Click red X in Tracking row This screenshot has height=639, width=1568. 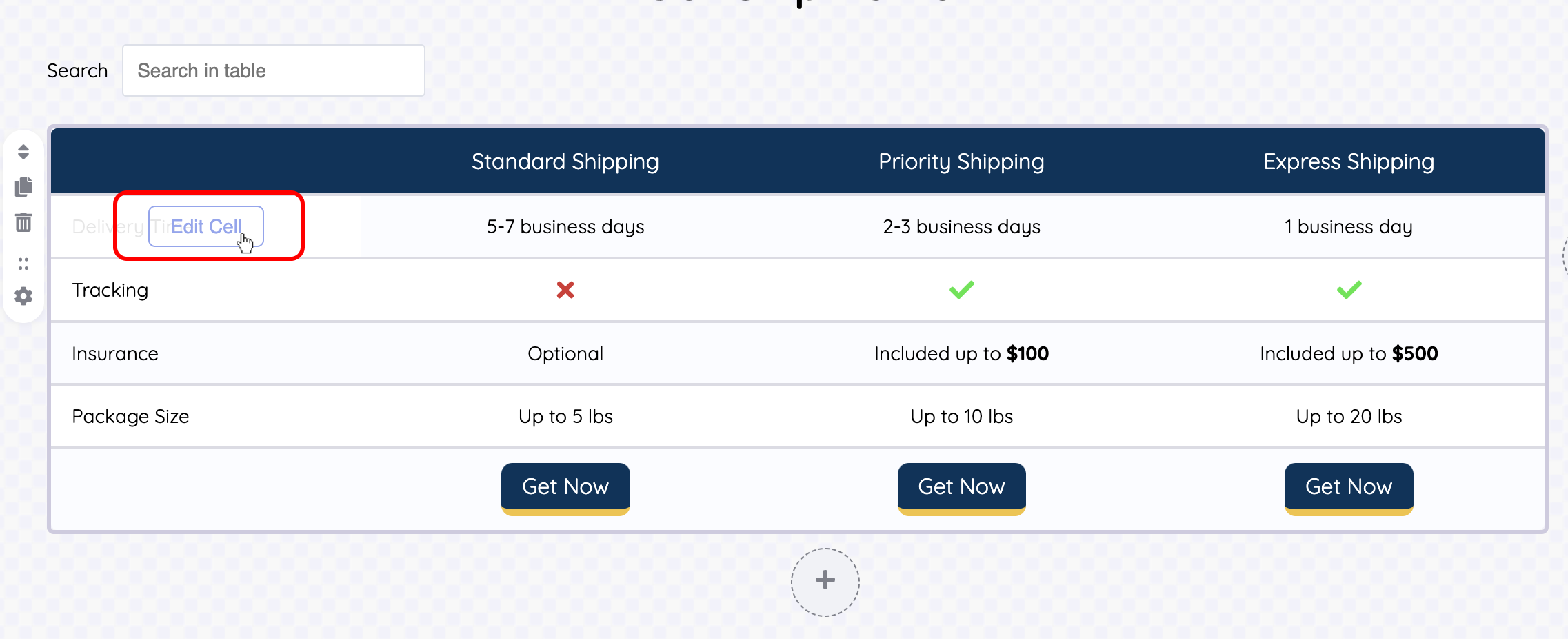click(x=565, y=290)
